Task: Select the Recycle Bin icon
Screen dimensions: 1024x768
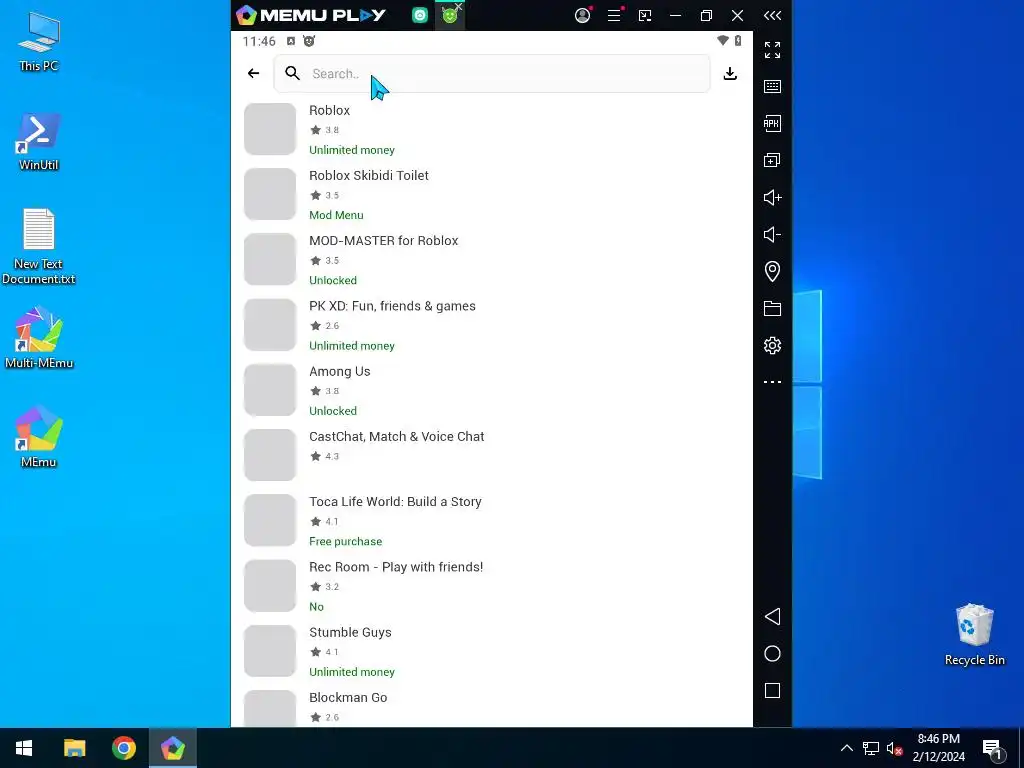Action: click(x=974, y=635)
